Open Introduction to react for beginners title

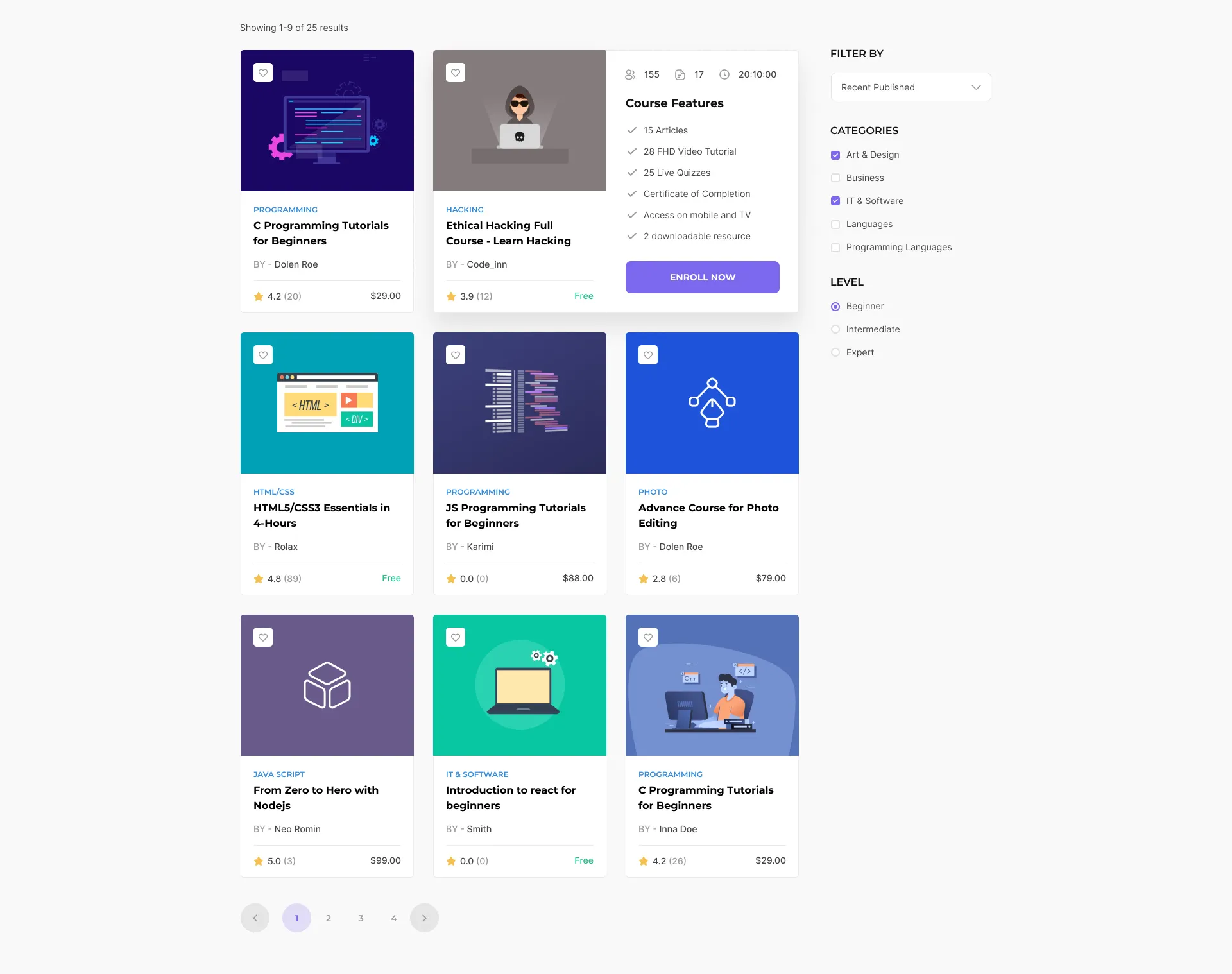[x=511, y=798]
